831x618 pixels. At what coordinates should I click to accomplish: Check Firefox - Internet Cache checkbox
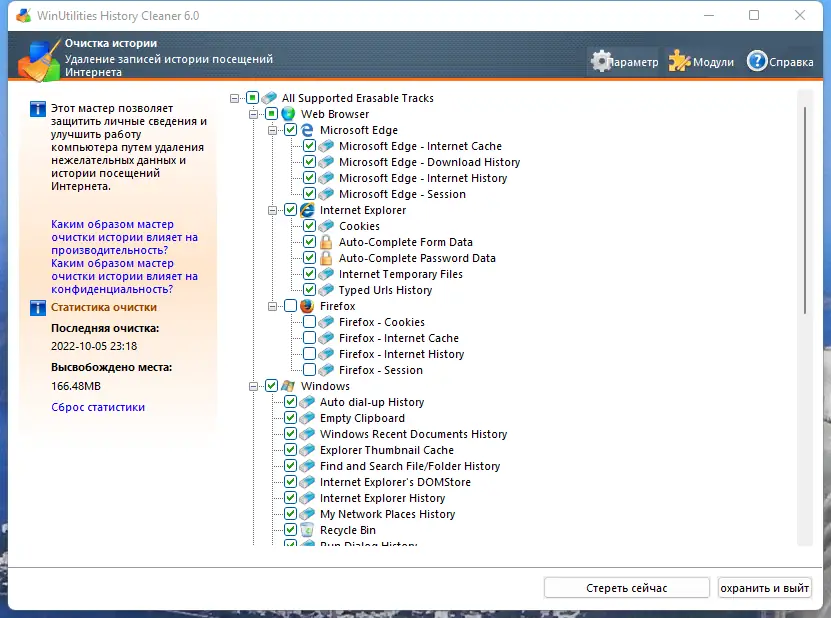point(310,338)
